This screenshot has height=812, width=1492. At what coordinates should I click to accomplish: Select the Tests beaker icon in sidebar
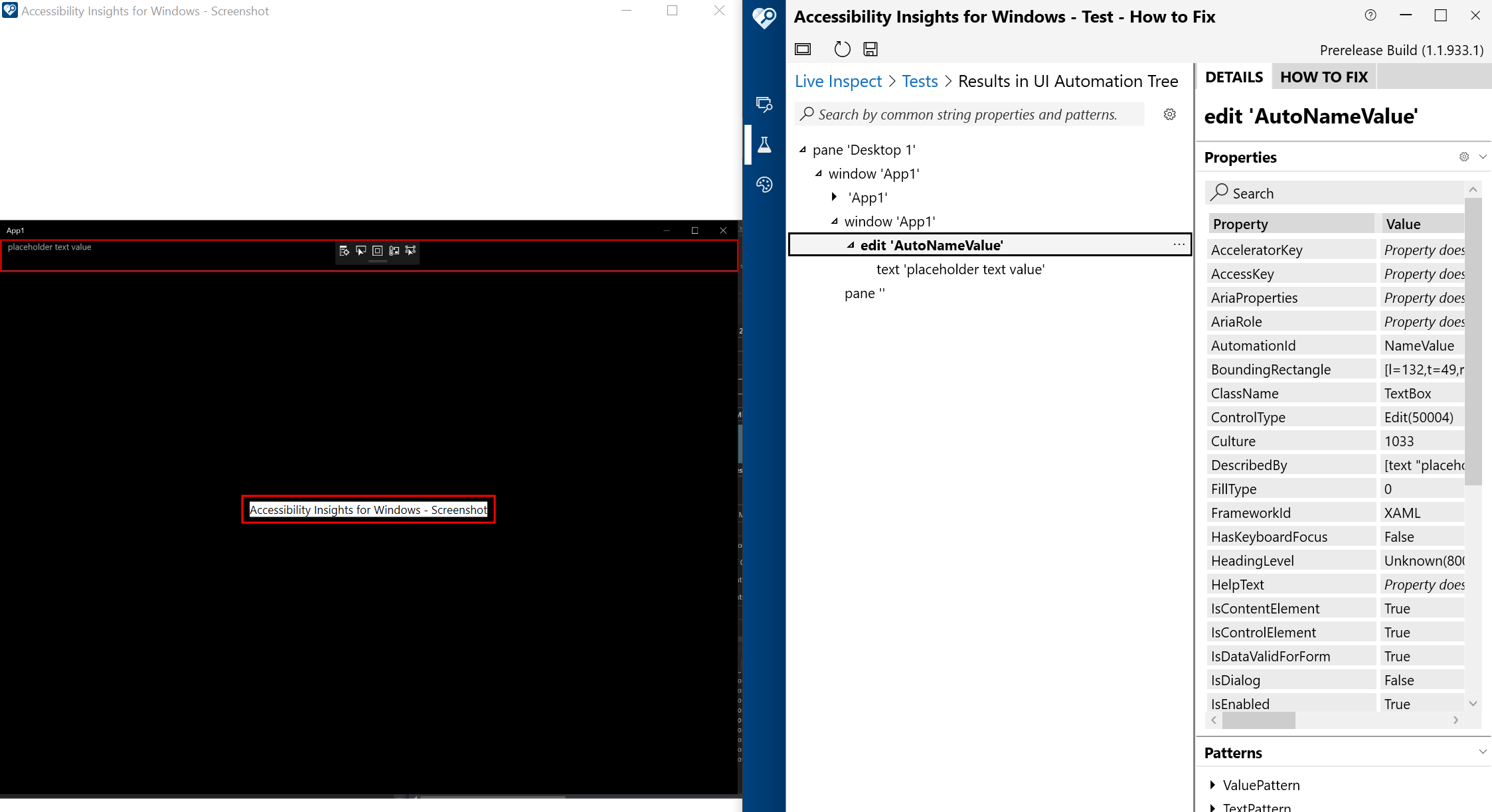[x=764, y=144]
